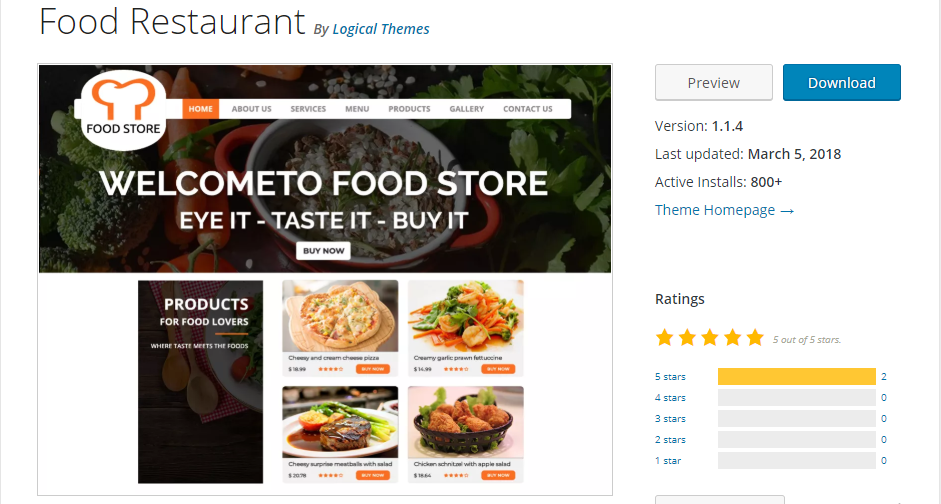Click the cheese pizza product thumbnail
Image resolution: width=941 pixels, height=504 pixels.
tap(340, 316)
